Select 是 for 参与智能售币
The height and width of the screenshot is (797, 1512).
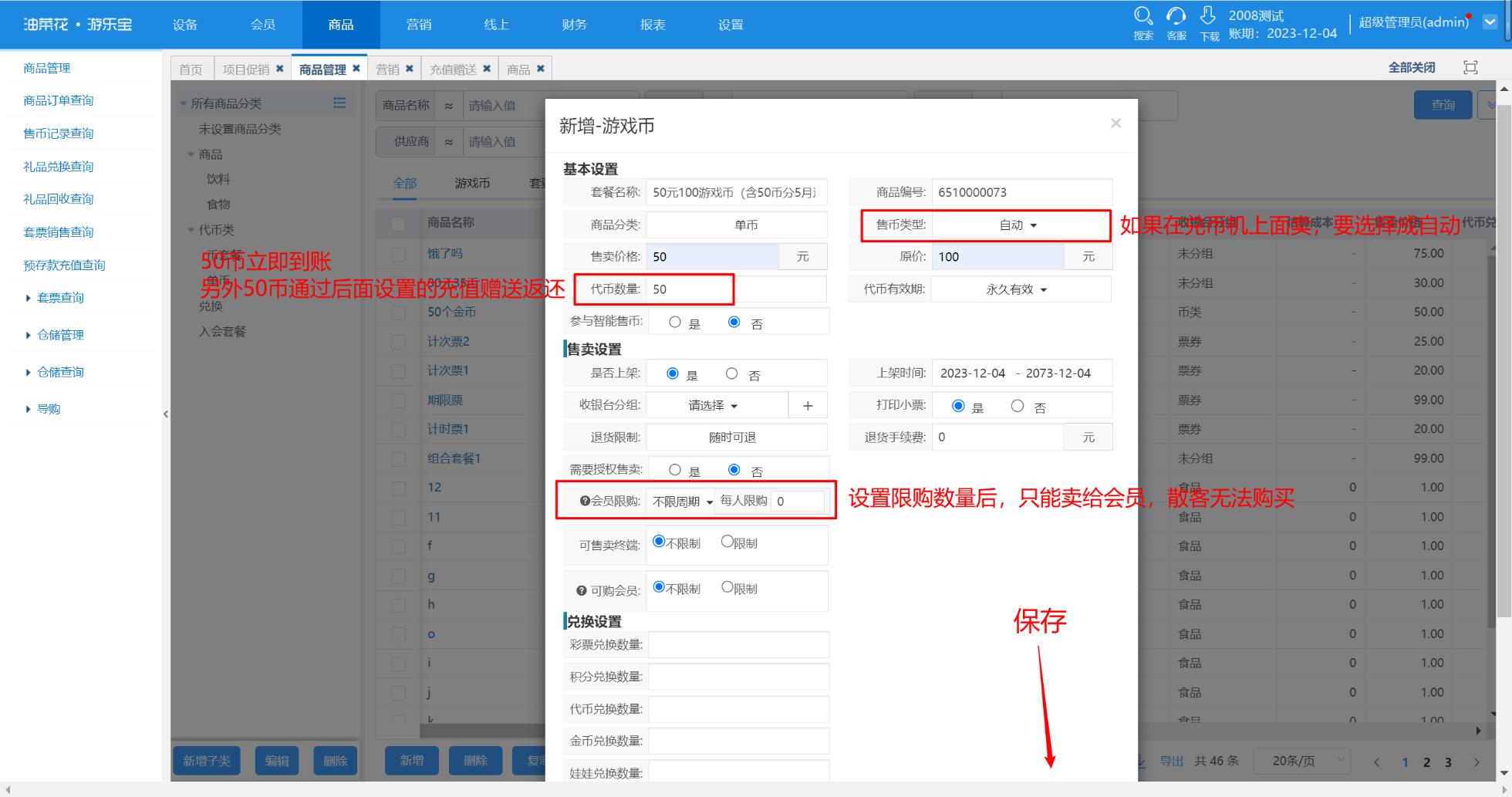[x=675, y=323]
